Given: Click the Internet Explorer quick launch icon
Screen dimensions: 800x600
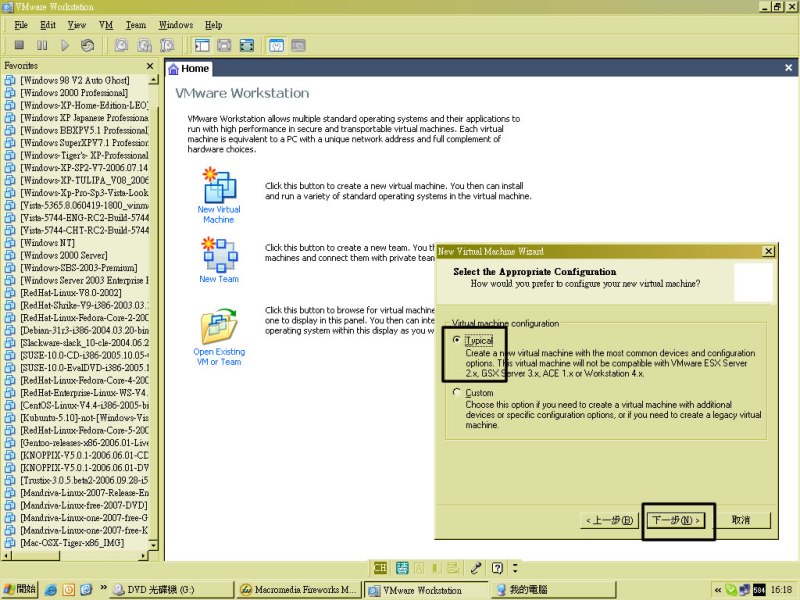Looking at the screenshot, I should click(51, 590).
